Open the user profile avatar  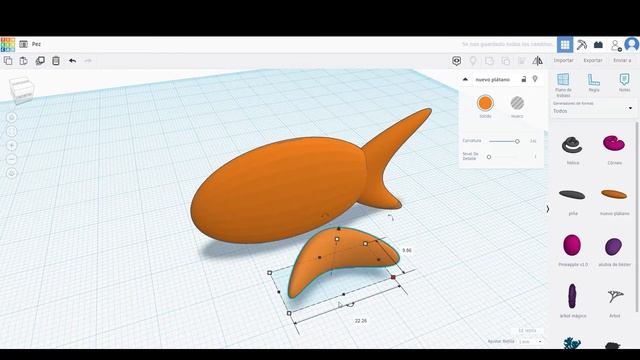point(632,44)
